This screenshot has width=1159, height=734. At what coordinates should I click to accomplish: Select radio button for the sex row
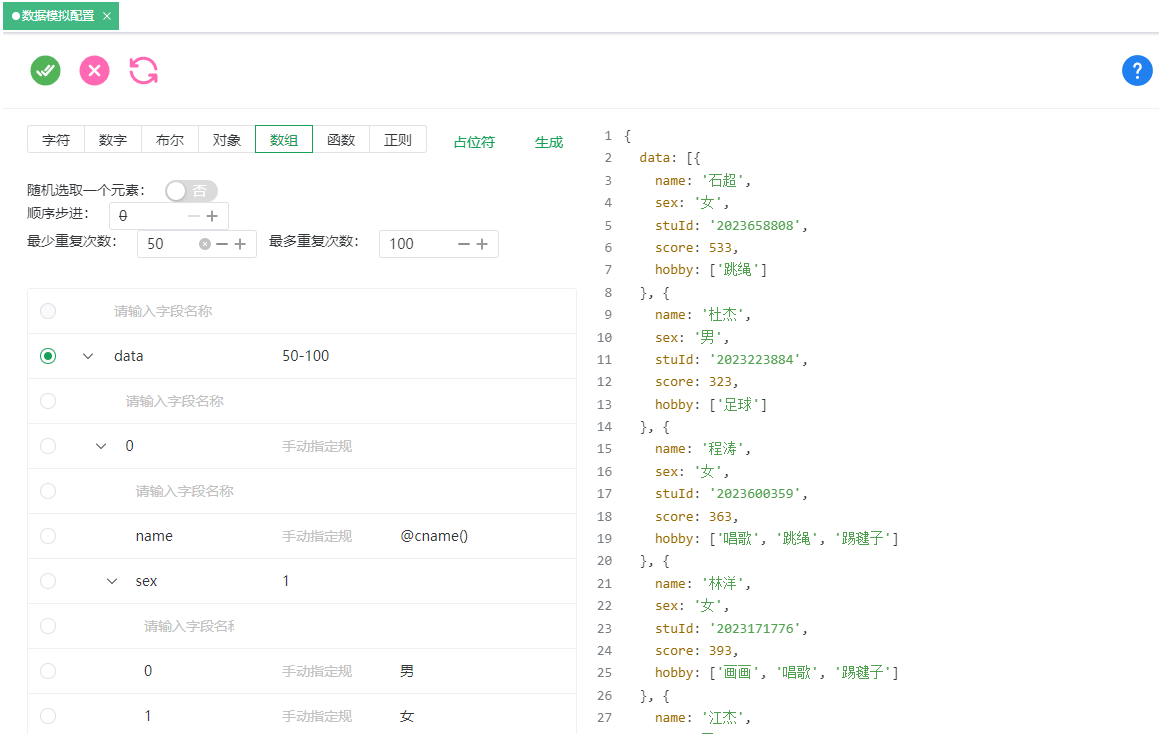click(48, 581)
